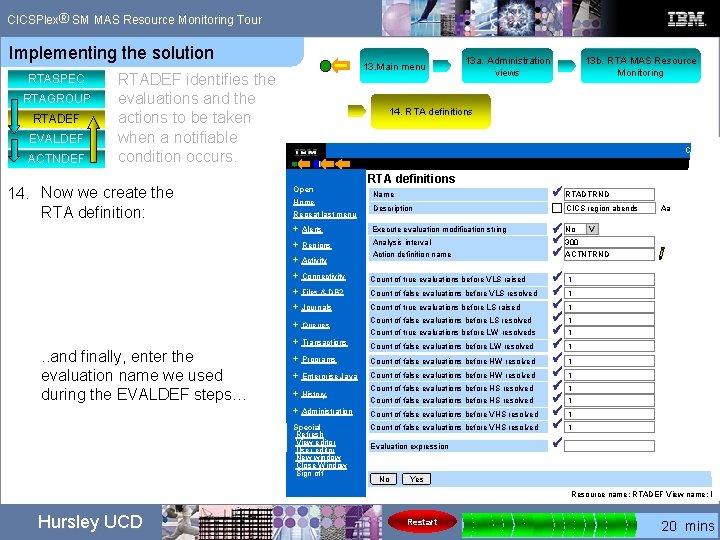This screenshot has height=540, width=720.
Task: Expand the Journals plus sign
Action: click(x=296, y=306)
